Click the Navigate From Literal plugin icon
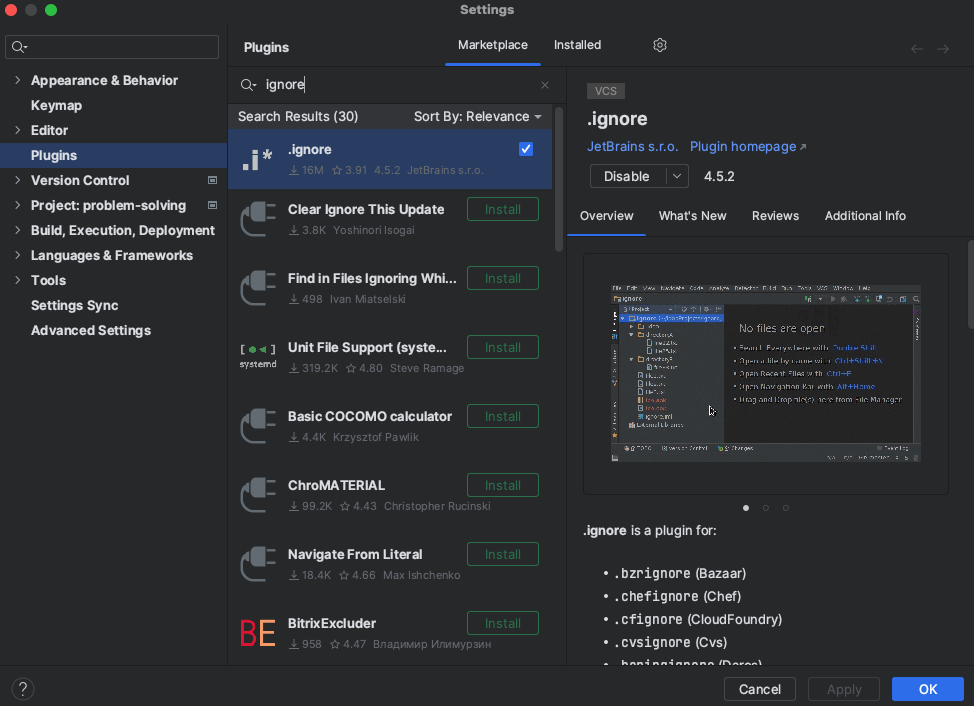This screenshot has height=706, width=974. [258, 564]
